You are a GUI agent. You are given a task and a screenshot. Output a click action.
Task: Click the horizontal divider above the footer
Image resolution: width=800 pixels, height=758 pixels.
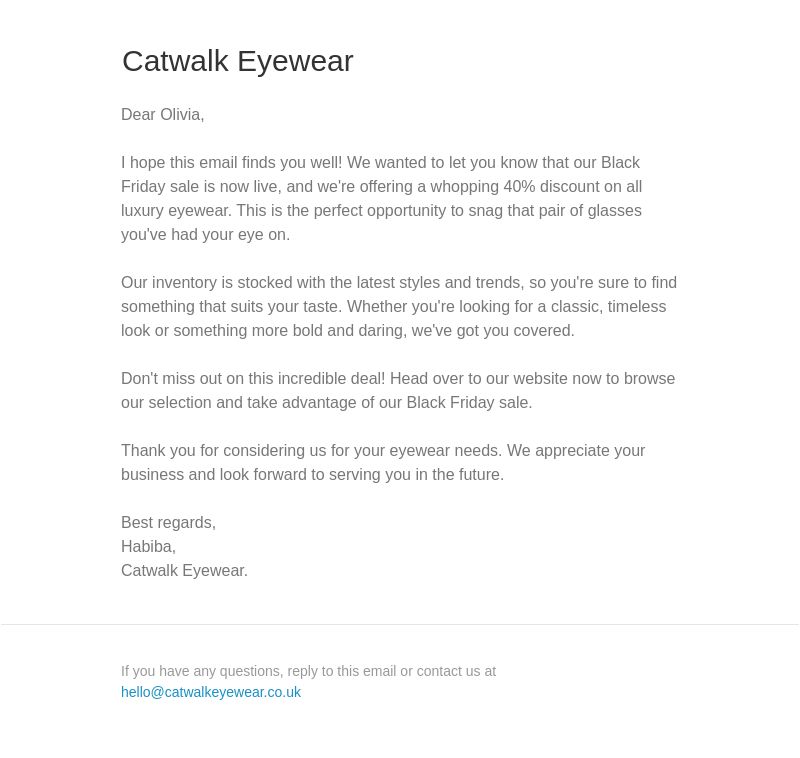pyautogui.click(x=400, y=624)
